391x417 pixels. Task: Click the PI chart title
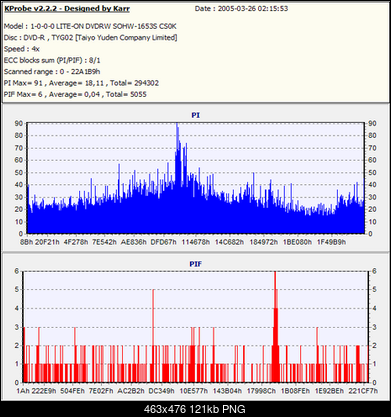[196, 115]
